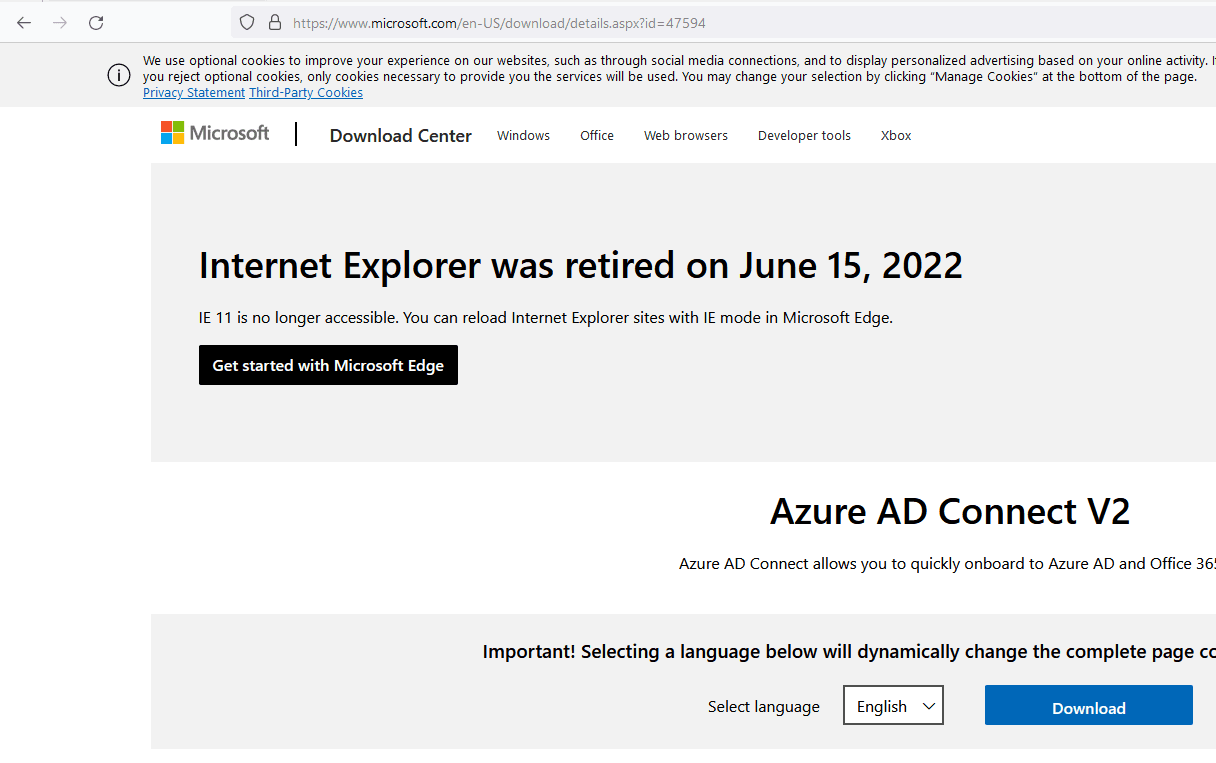Click the browser forward arrow
This screenshot has width=1216, height=763.
(x=60, y=22)
